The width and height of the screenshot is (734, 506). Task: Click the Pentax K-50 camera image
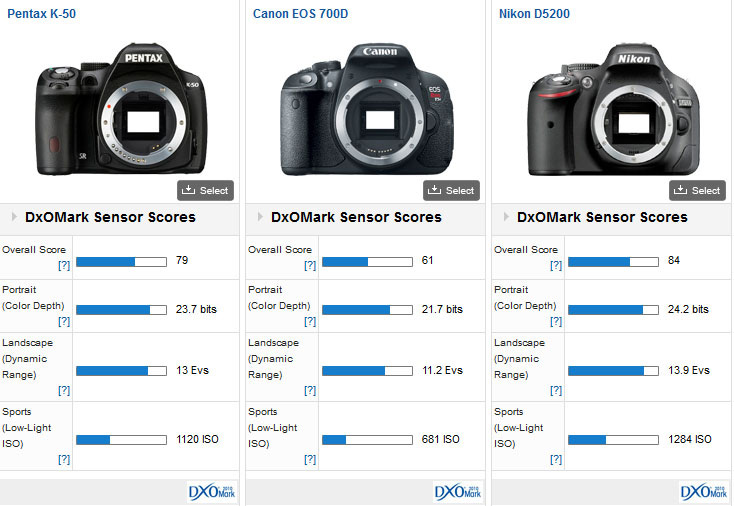[x=121, y=109]
